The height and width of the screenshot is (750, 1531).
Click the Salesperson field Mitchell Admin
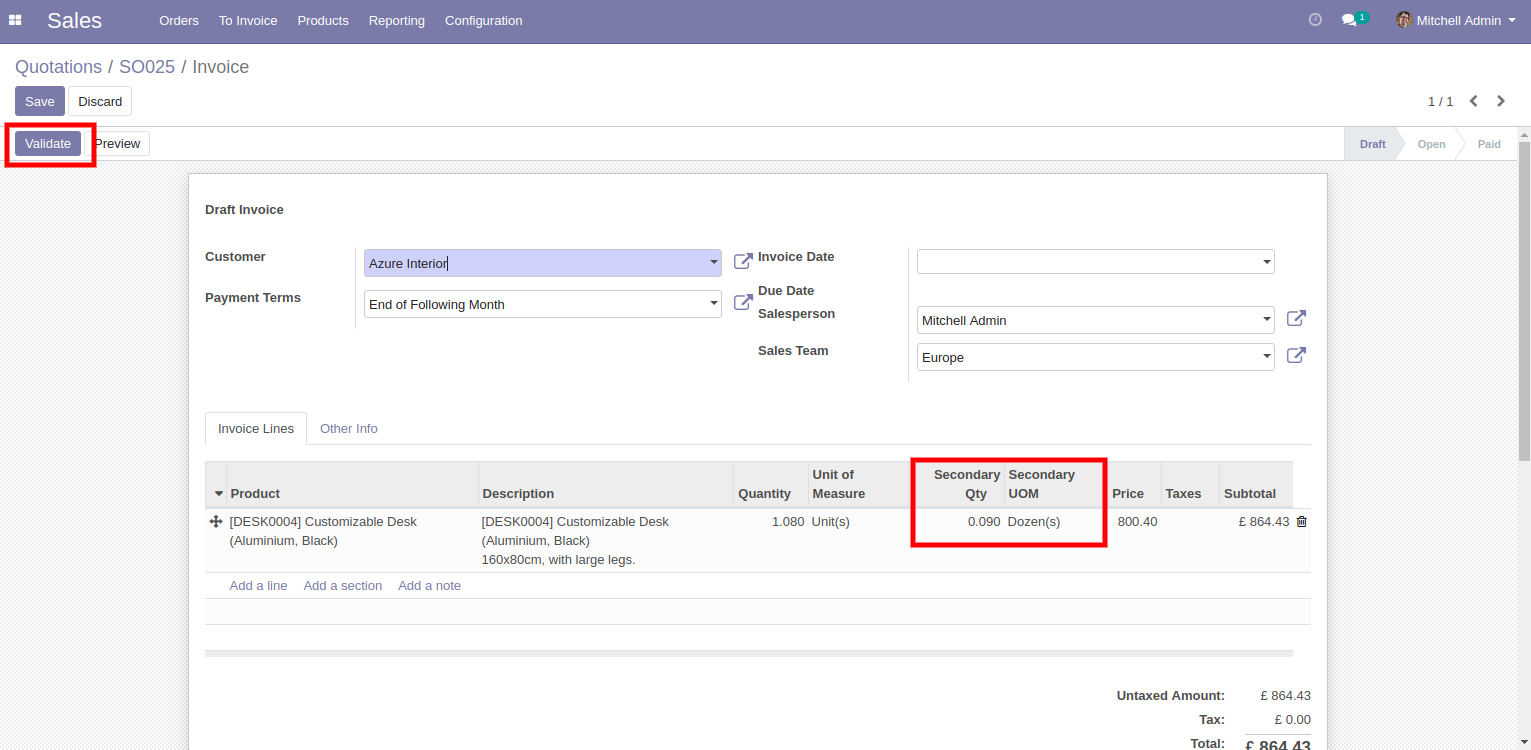point(1096,320)
